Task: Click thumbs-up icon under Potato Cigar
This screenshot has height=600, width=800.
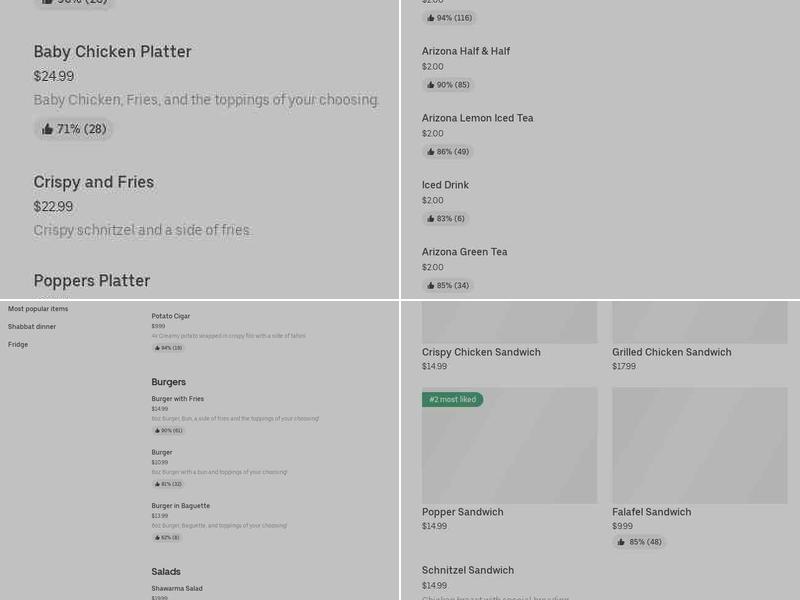Action: pos(157,348)
